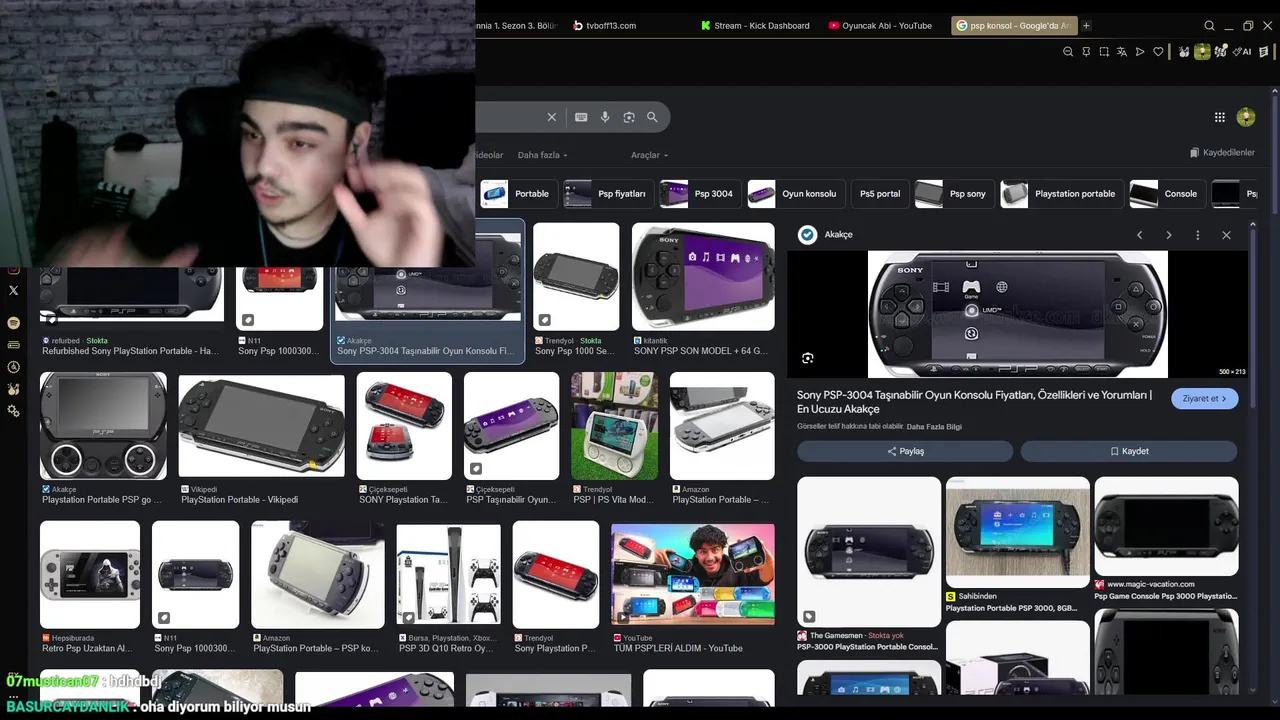1280x720 pixels.
Task: Click the translate page icon in the toolbar
Action: (x=1122, y=52)
